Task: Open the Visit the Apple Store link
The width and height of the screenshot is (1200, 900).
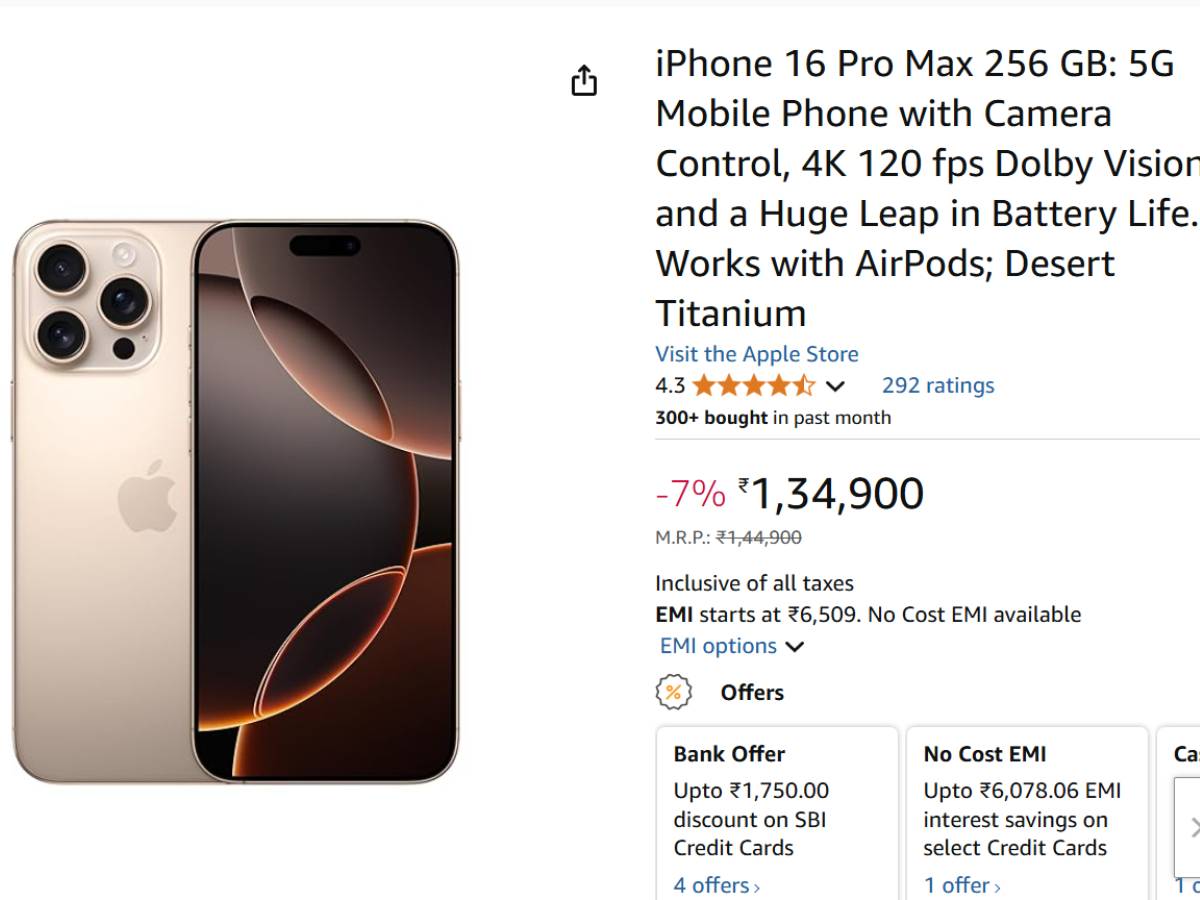Action: coord(756,354)
